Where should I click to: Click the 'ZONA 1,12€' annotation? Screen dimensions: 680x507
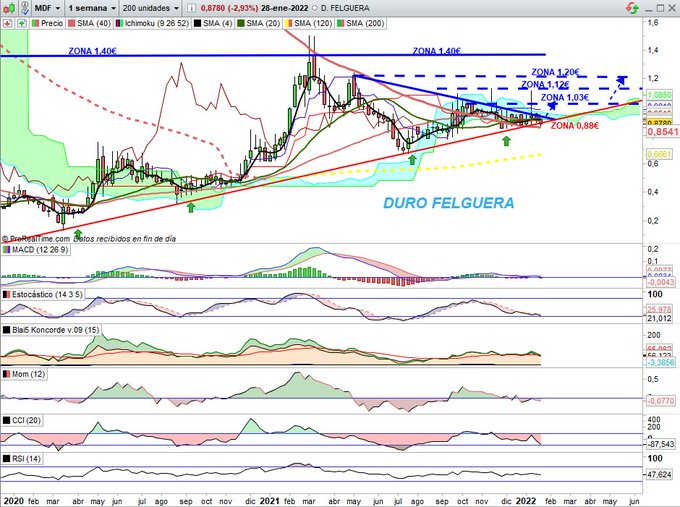pos(545,84)
